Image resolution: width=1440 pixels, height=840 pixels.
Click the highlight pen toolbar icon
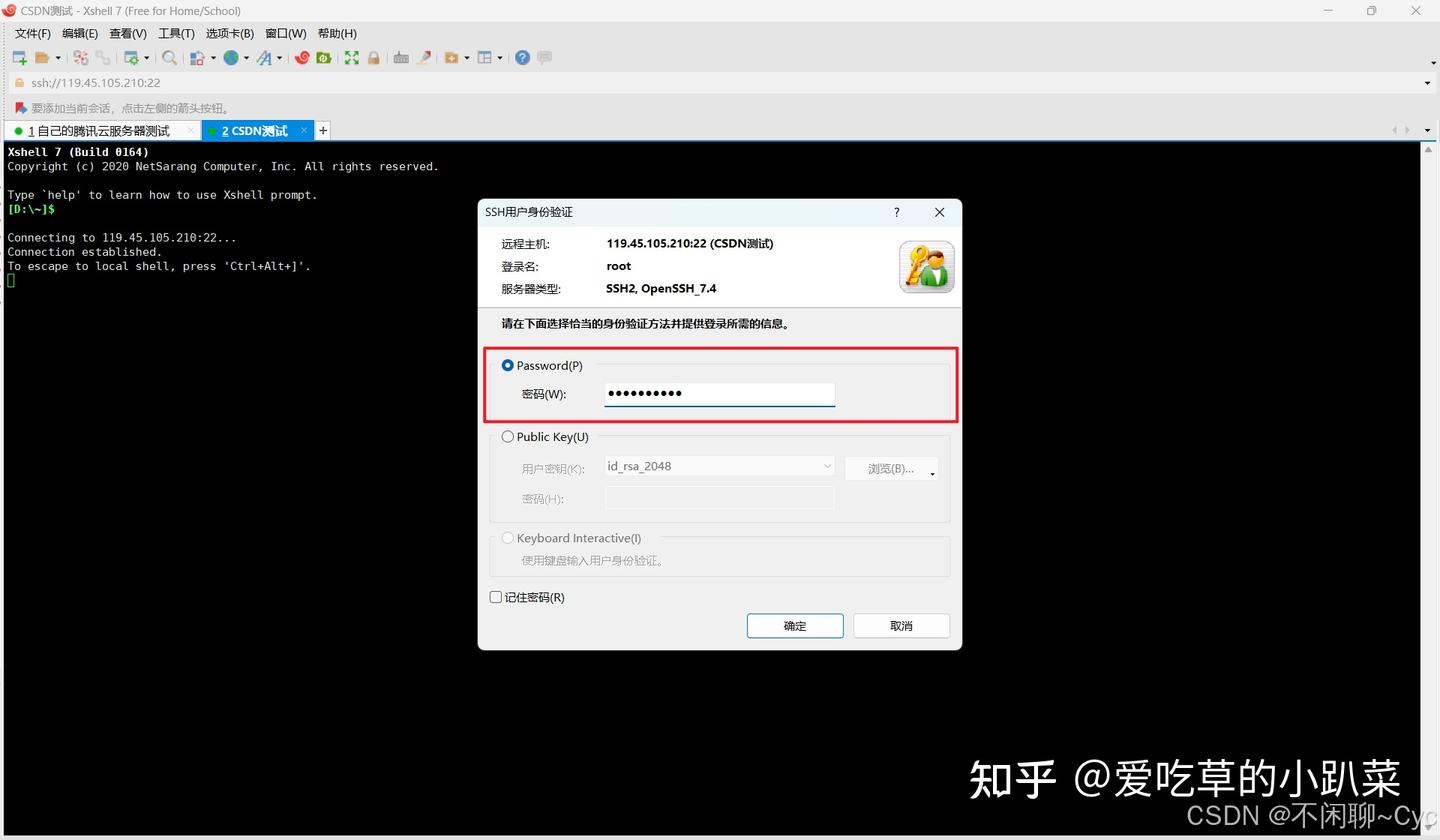pos(424,57)
